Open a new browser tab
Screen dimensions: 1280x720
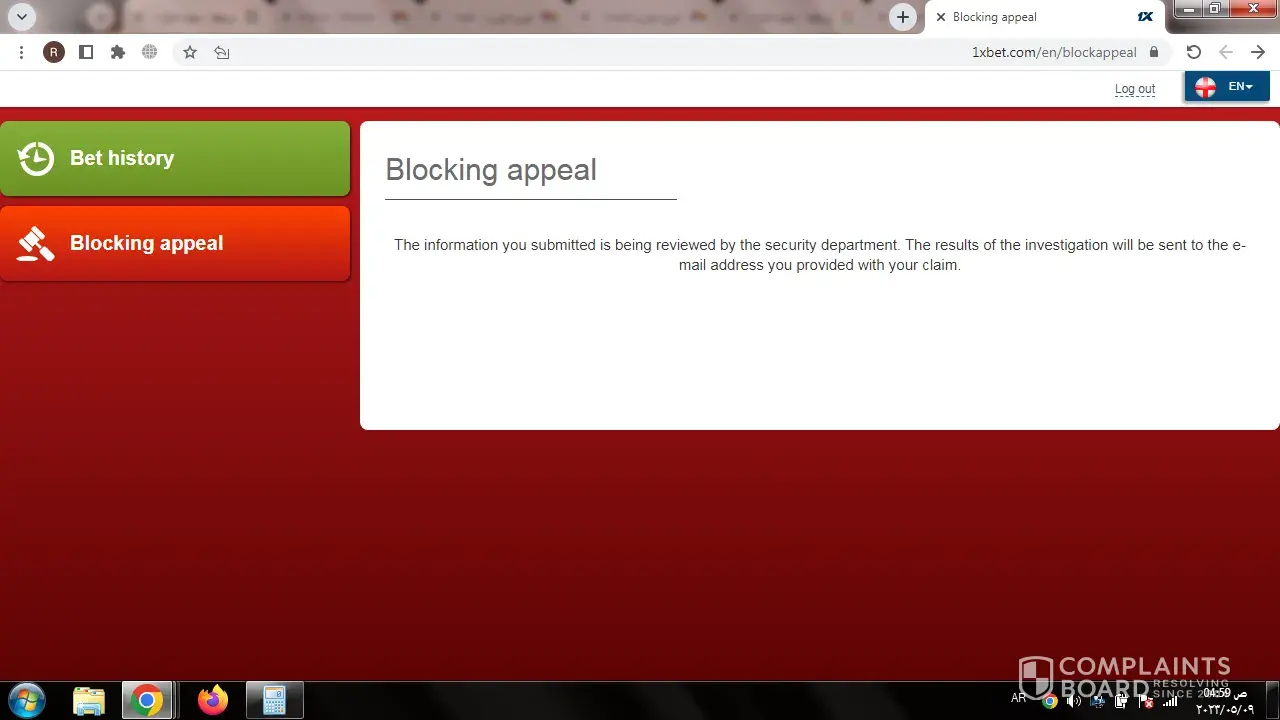tap(903, 17)
